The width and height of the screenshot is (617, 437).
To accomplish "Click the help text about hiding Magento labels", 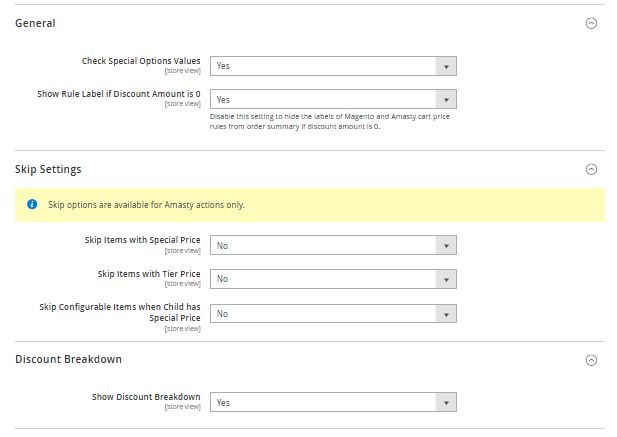I will pyautogui.click(x=330, y=122).
